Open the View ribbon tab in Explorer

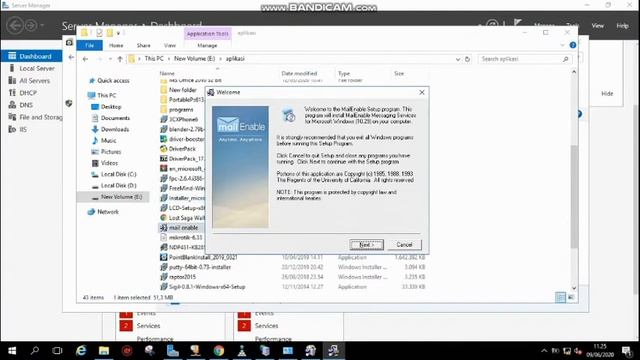pyautogui.click(x=170, y=45)
